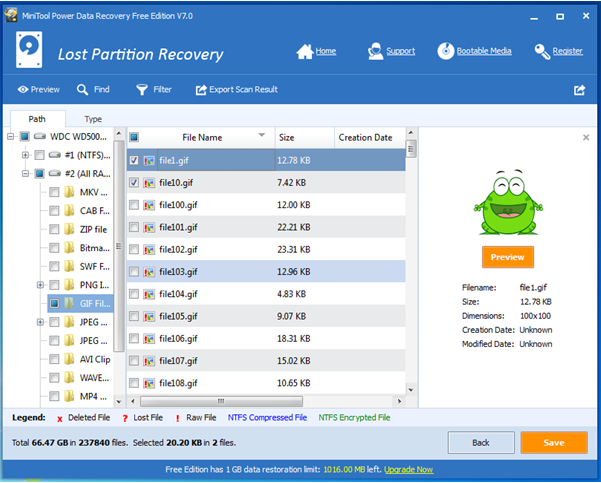Select the CAB Files folder
601x483 pixels.
tap(95, 211)
